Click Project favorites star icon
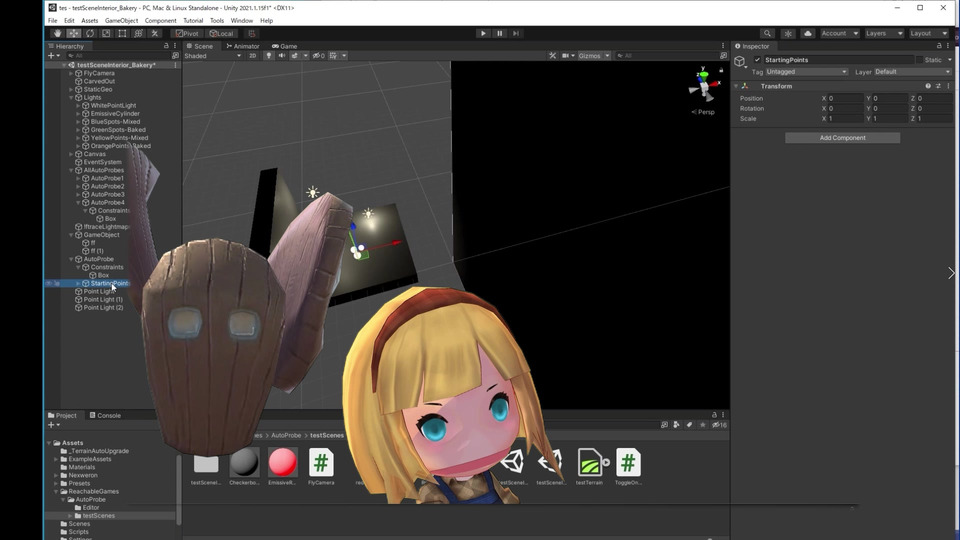The image size is (960, 540). click(x=702, y=425)
